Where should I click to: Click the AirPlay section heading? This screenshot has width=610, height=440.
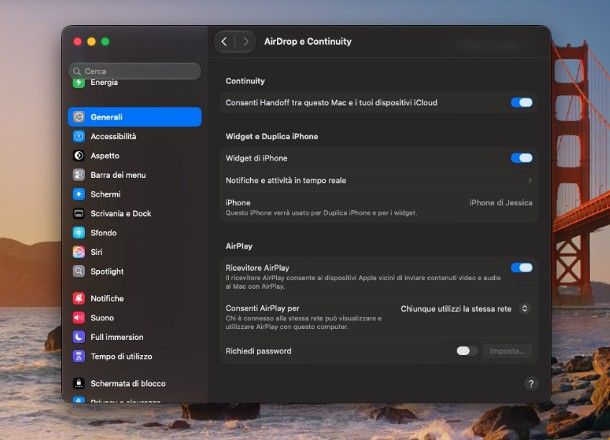239,246
